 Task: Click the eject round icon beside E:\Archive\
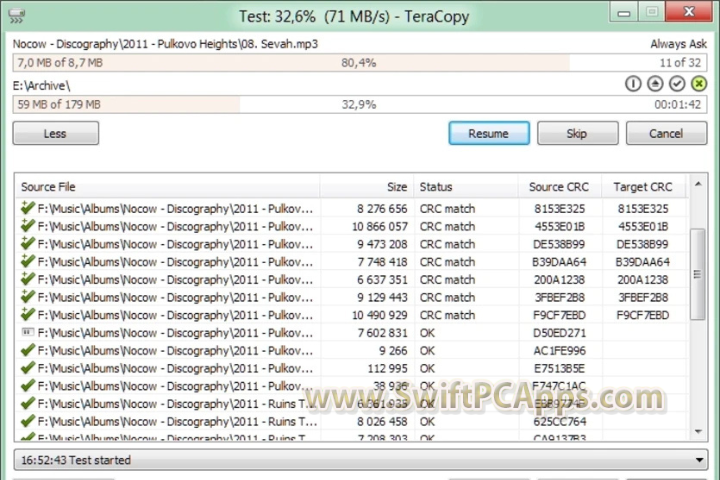click(655, 84)
